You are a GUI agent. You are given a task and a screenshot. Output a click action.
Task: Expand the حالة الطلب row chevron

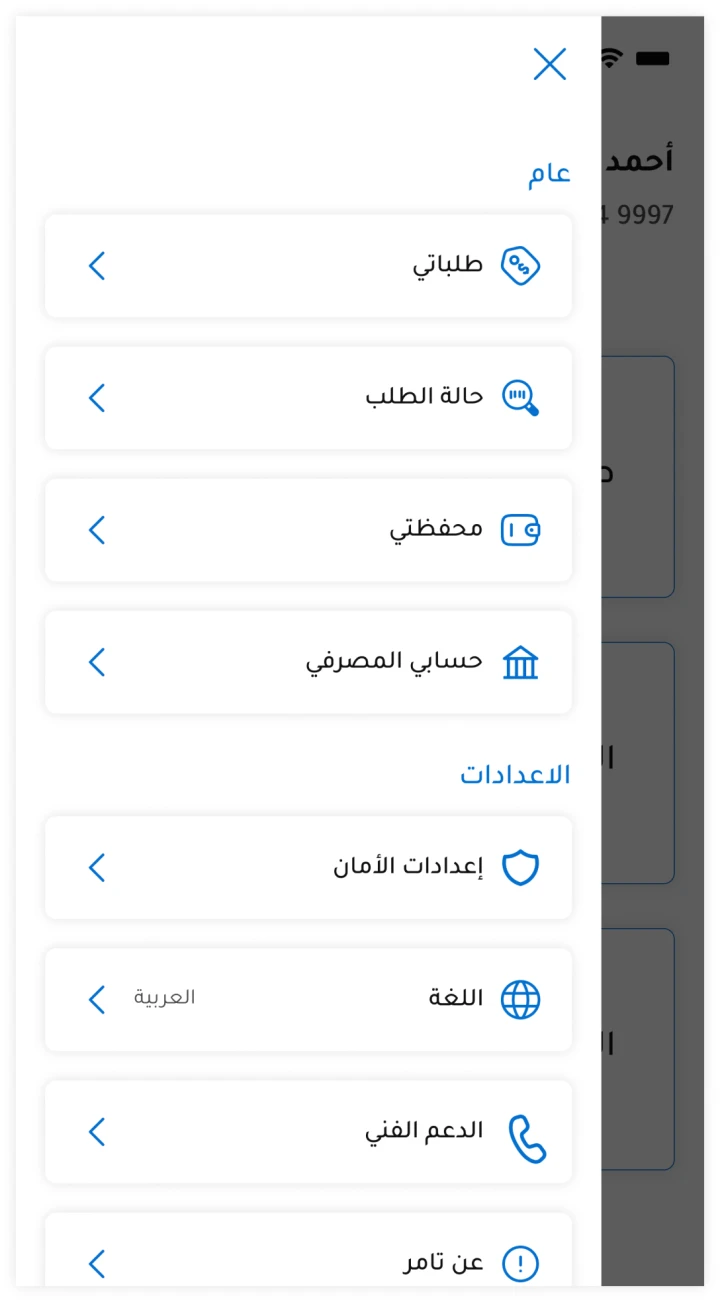pyautogui.click(x=97, y=398)
